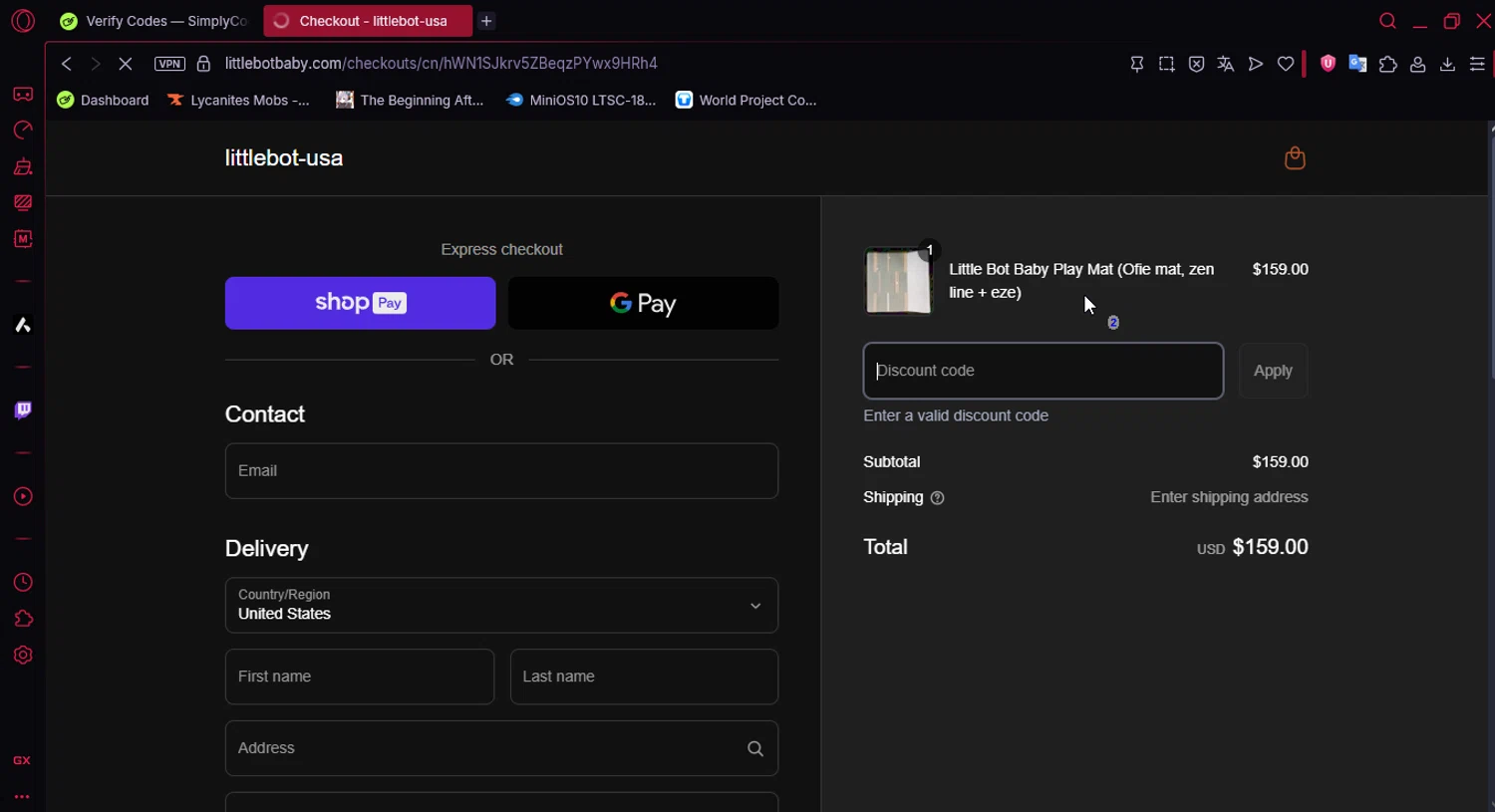Select the Checkout - littlebot-usa tab
Screen dimensions: 1495x812
click(x=367, y=21)
